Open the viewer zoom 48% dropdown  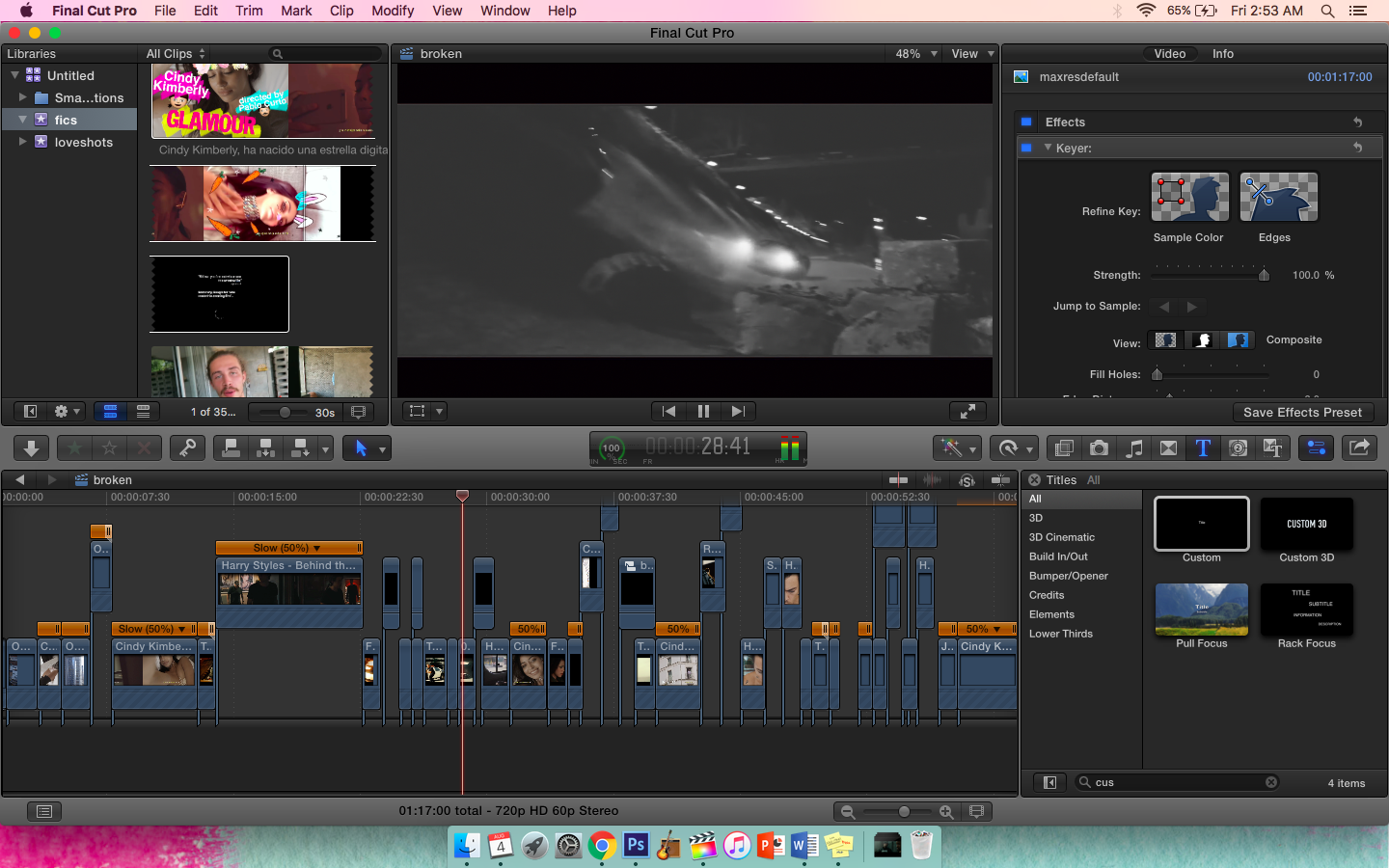(x=916, y=54)
